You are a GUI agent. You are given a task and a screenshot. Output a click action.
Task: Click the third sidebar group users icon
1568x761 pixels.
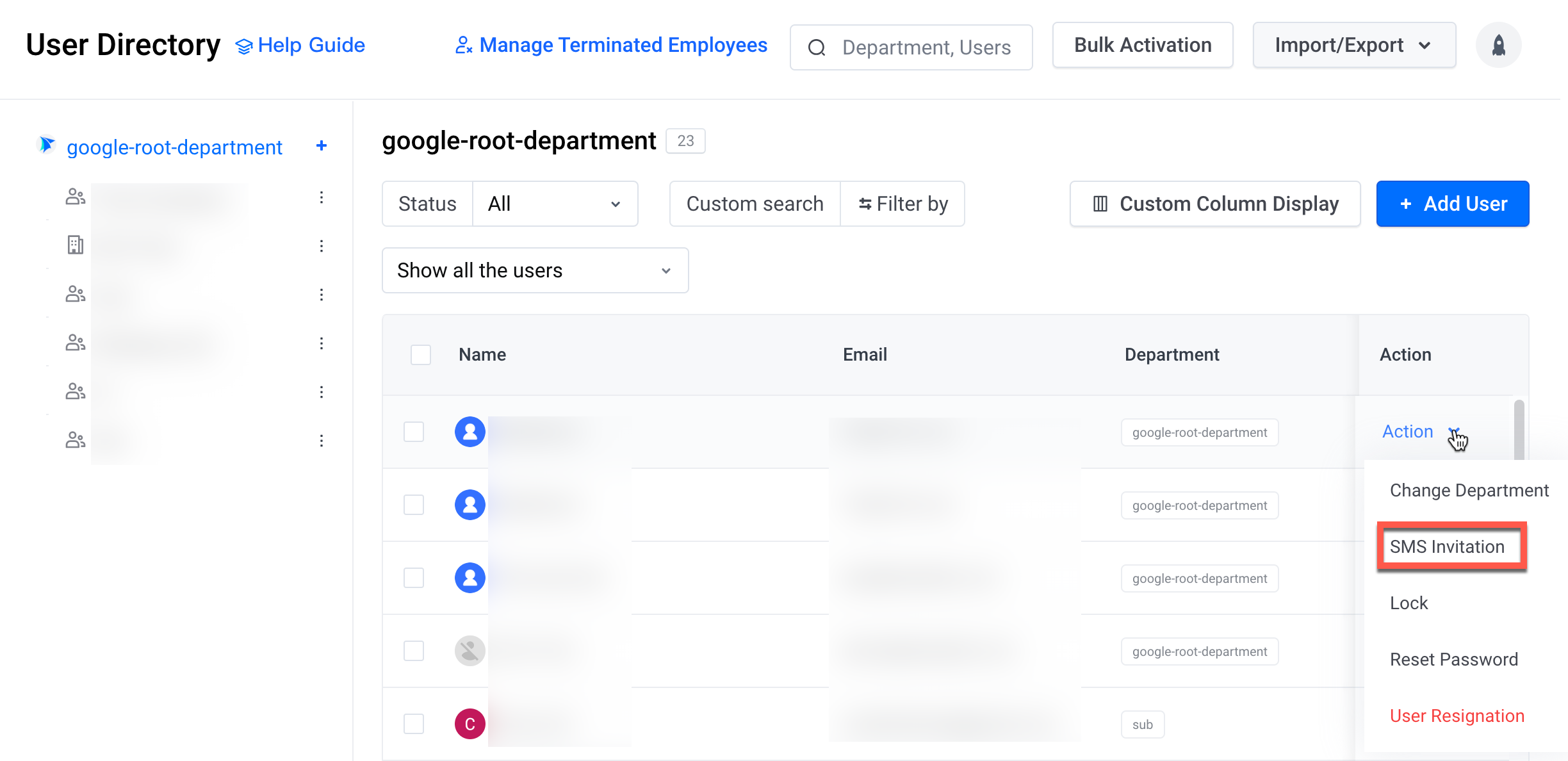pyautogui.click(x=76, y=294)
